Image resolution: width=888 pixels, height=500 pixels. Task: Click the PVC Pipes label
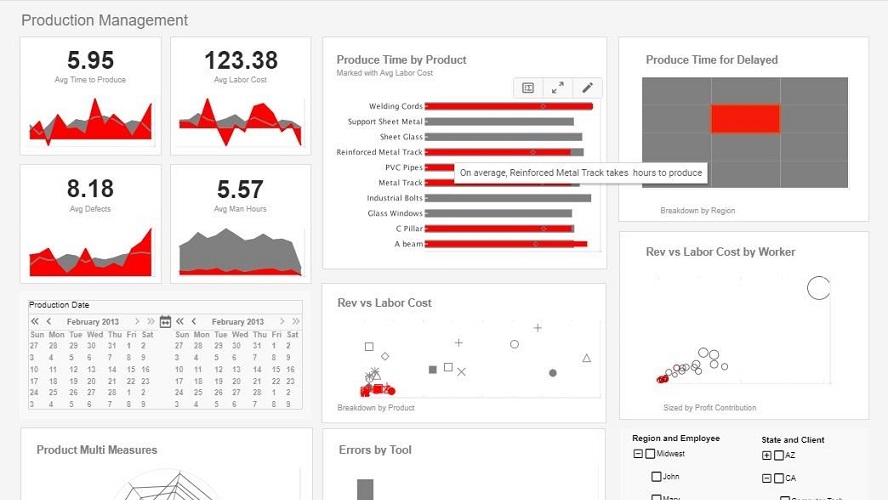(404, 168)
